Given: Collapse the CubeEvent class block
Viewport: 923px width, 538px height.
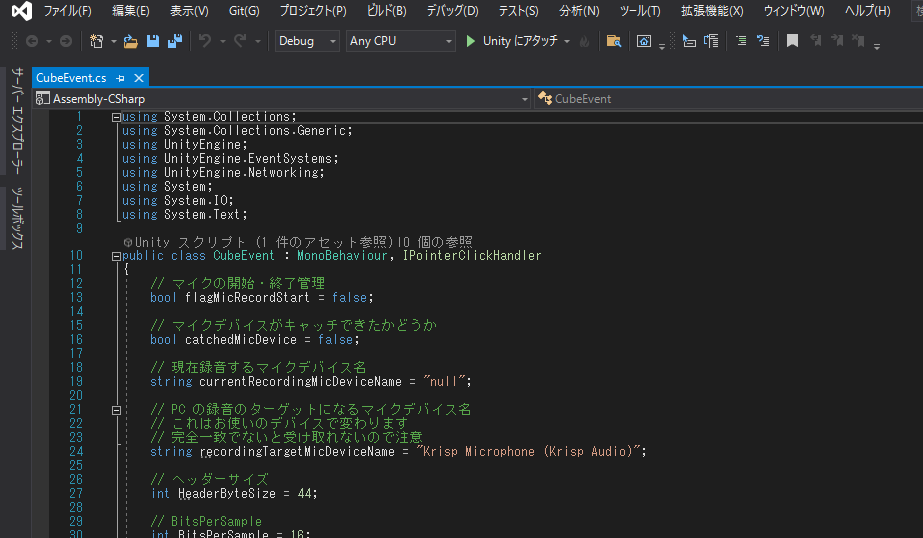Looking at the screenshot, I should click(117, 256).
